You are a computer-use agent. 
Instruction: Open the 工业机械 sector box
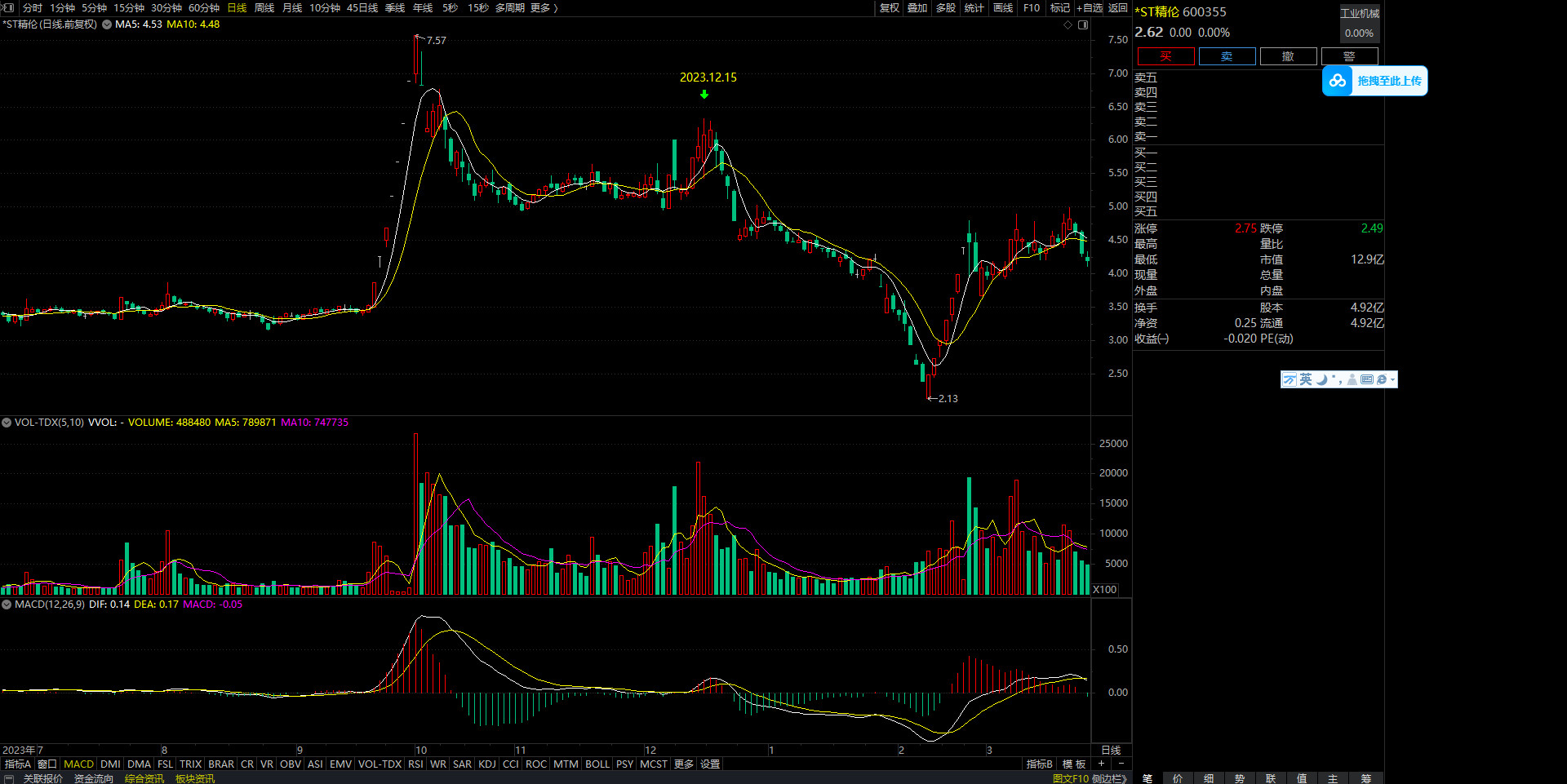pyautogui.click(x=1359, y=13)
